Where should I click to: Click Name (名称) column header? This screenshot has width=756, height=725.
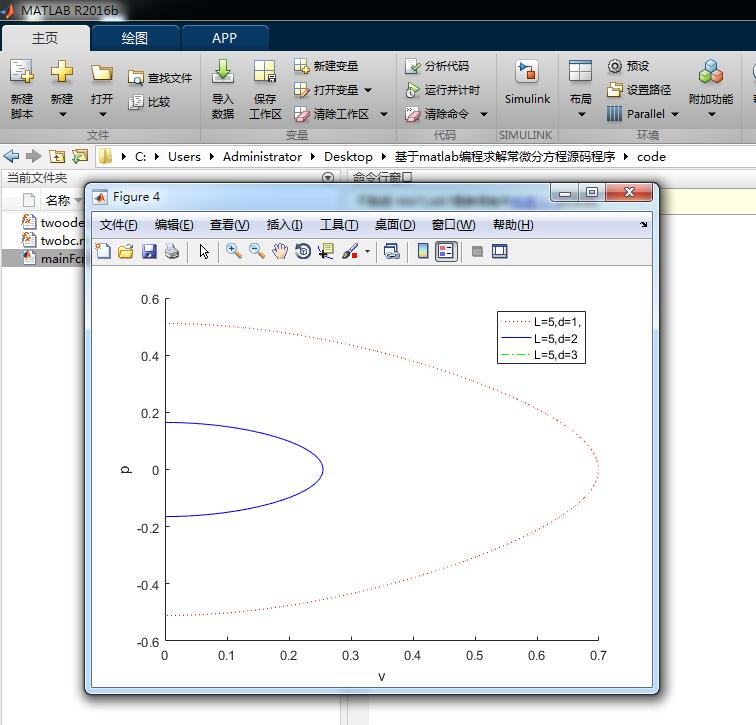pos(58,200)
